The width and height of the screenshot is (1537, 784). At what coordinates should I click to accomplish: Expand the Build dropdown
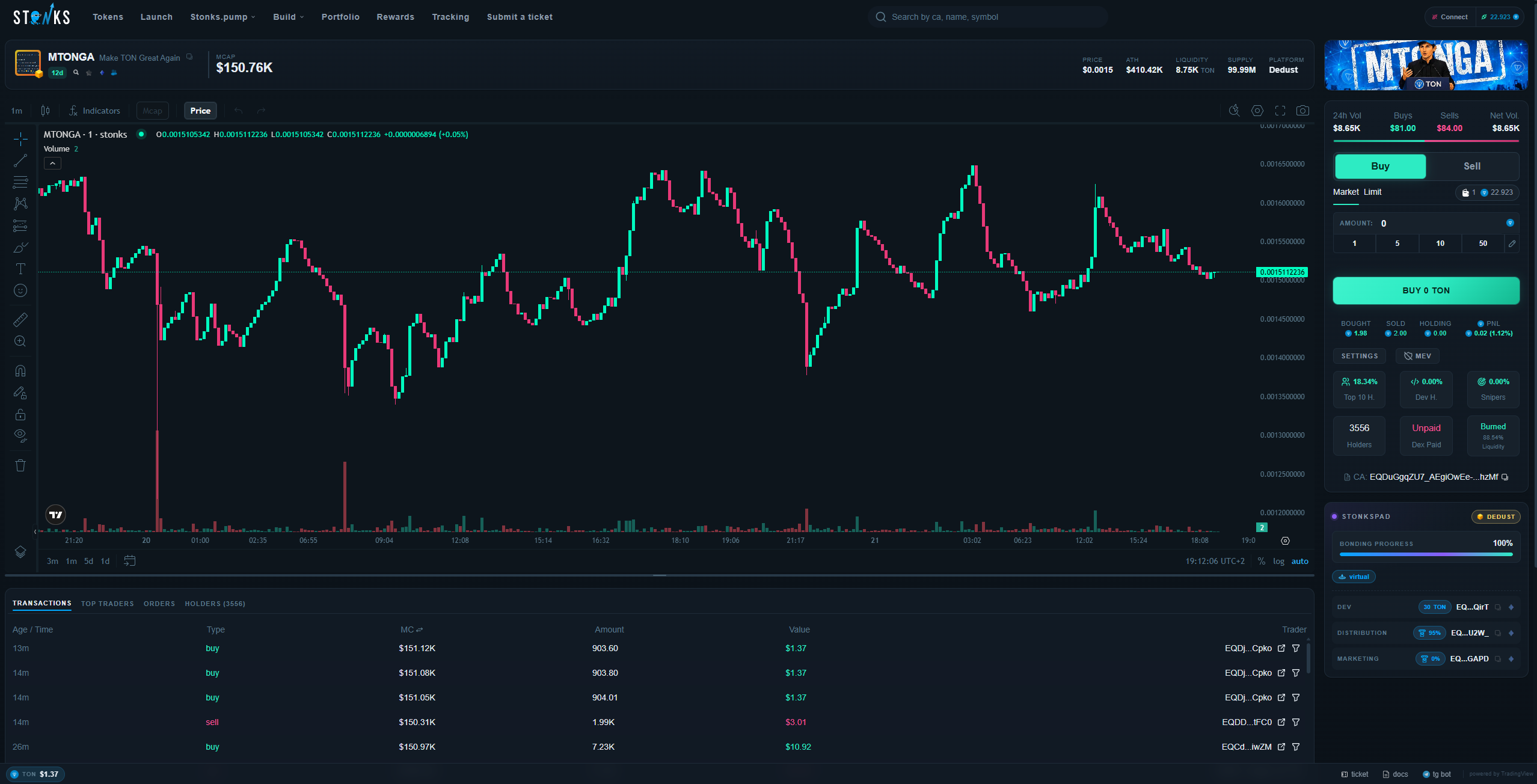[x=288, y=17]
